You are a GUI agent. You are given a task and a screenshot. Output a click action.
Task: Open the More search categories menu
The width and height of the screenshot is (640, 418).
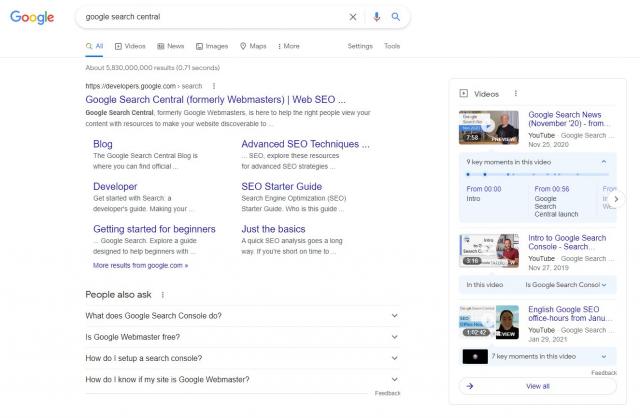click(x=287, y=46)
